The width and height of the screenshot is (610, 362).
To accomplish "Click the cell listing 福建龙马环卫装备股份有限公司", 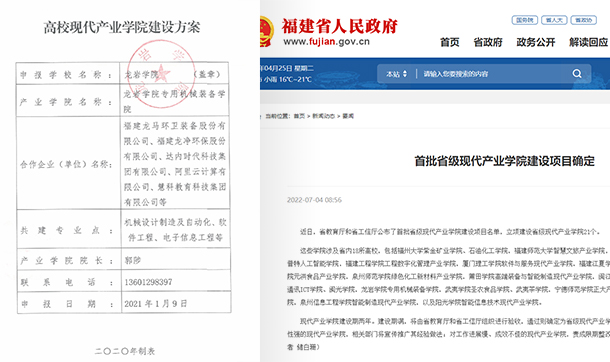I will tap(175, 164).
